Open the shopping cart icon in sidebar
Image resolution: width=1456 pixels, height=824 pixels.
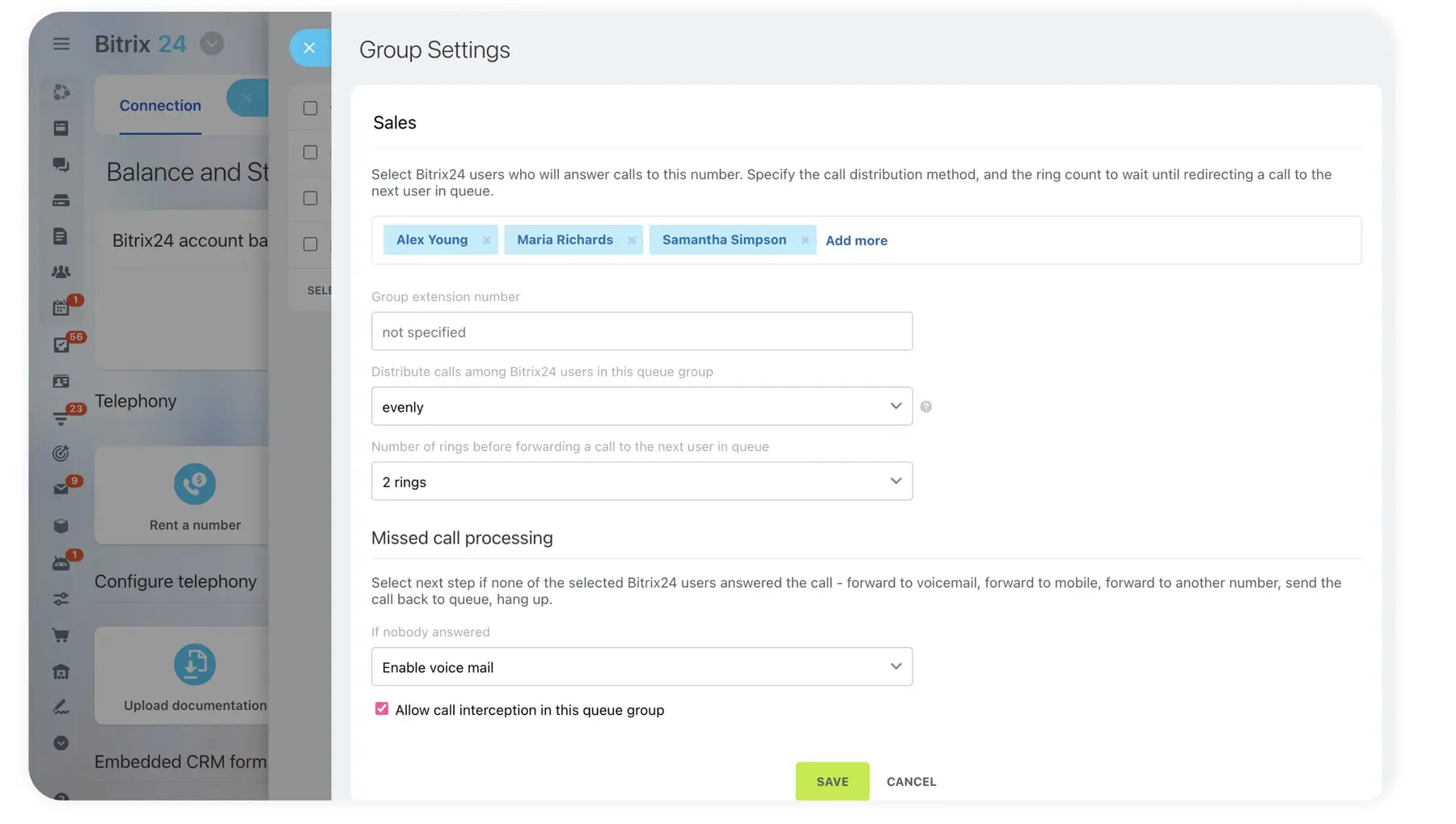pos(61,636)
